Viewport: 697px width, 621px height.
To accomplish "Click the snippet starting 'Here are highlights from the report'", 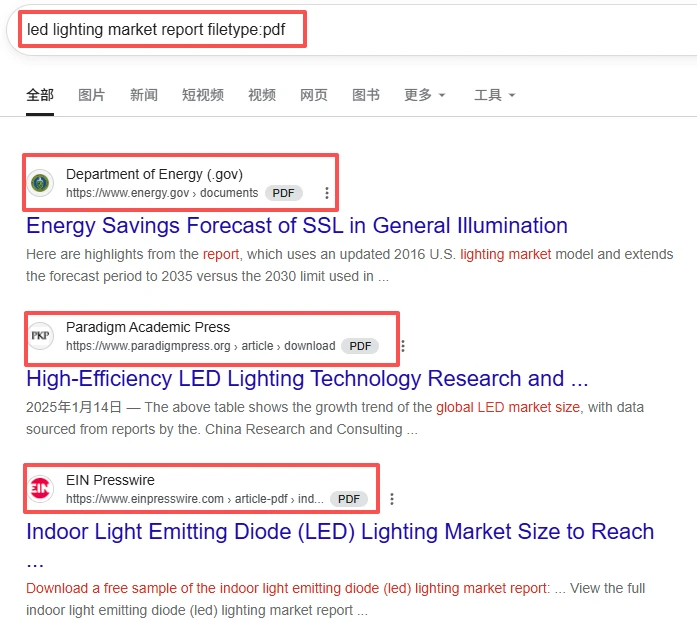I will (x=349, y=265).
